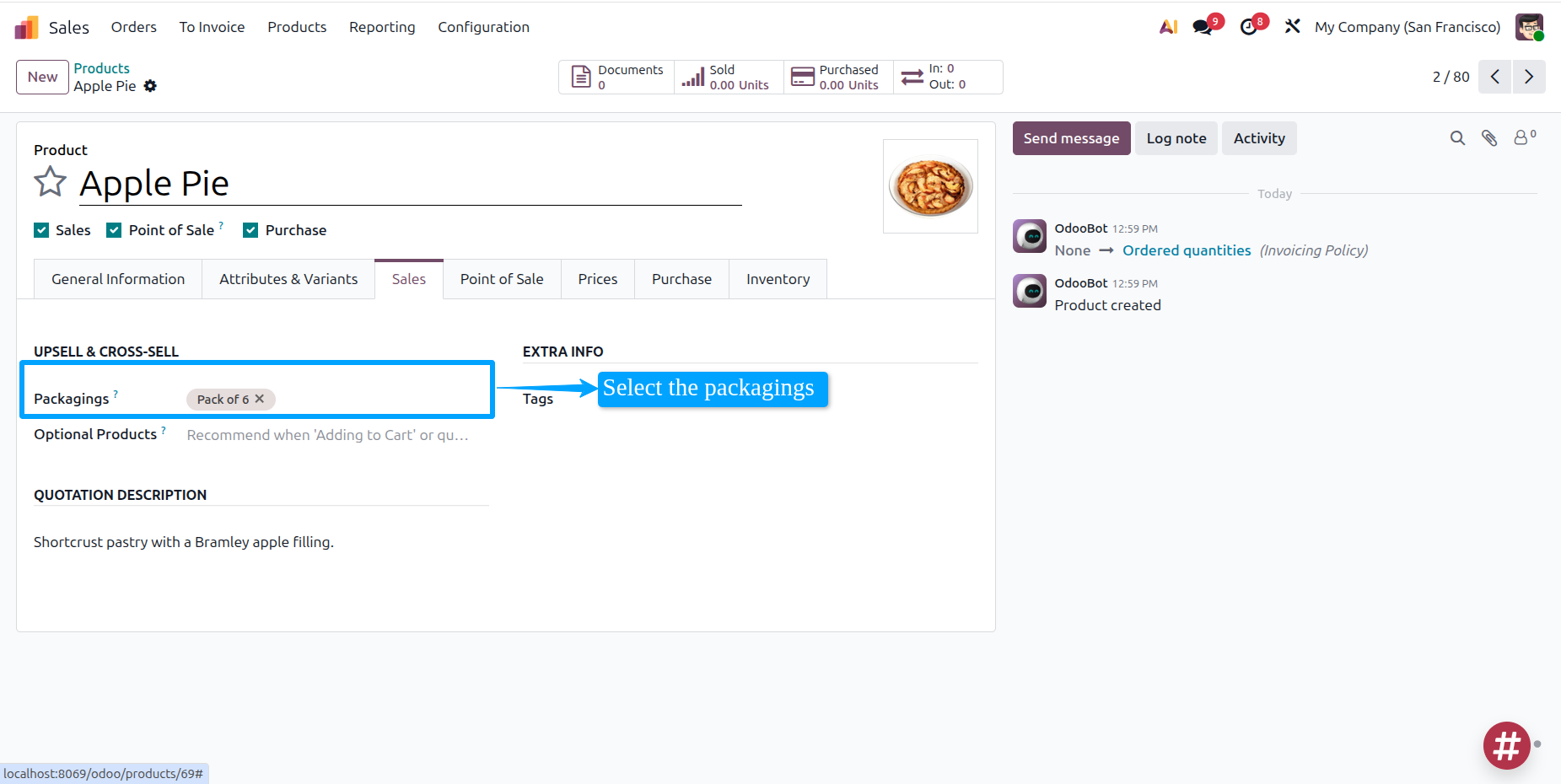The height and width of the screenshot is (784, 1561).
Task: Navigate to next record with right chevron
Action: tap(1530, 76)
